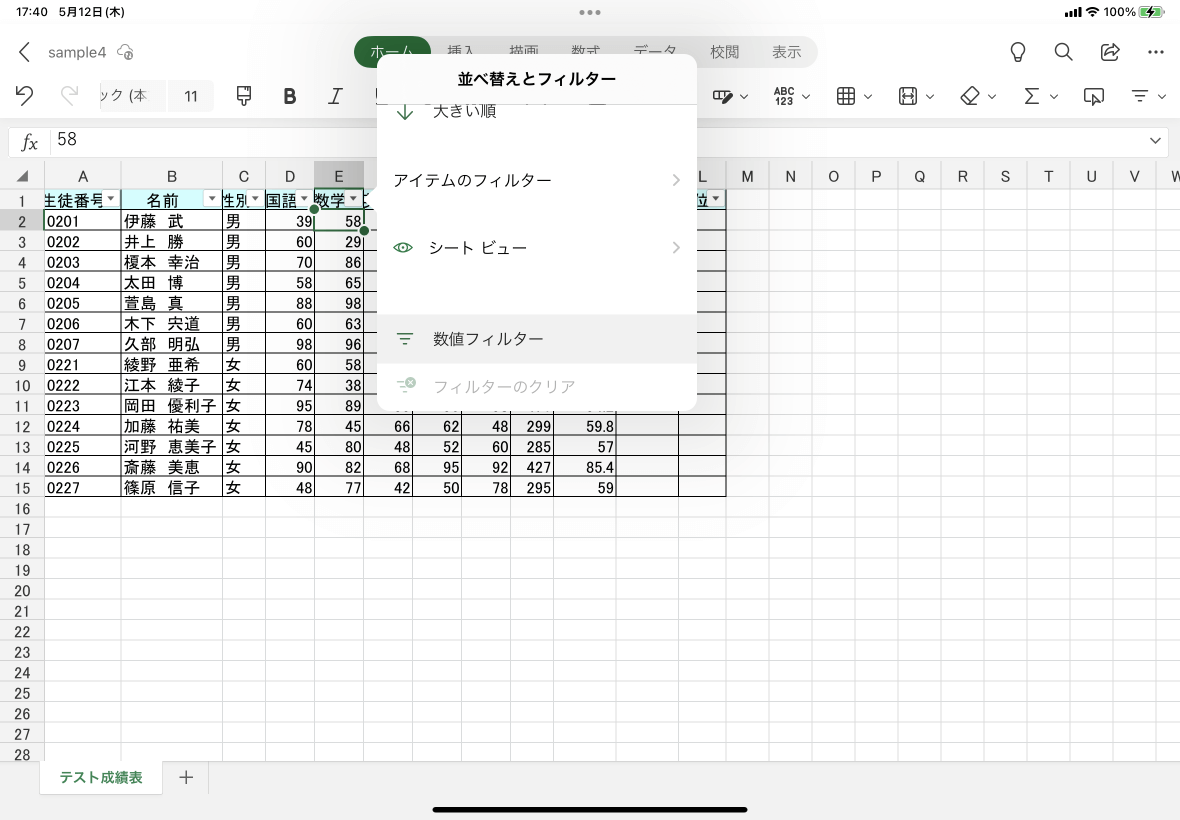Tap the フィルターのクリア option
The height and width of the screenshot is (820, 1180).
click(x=537, y=387)
